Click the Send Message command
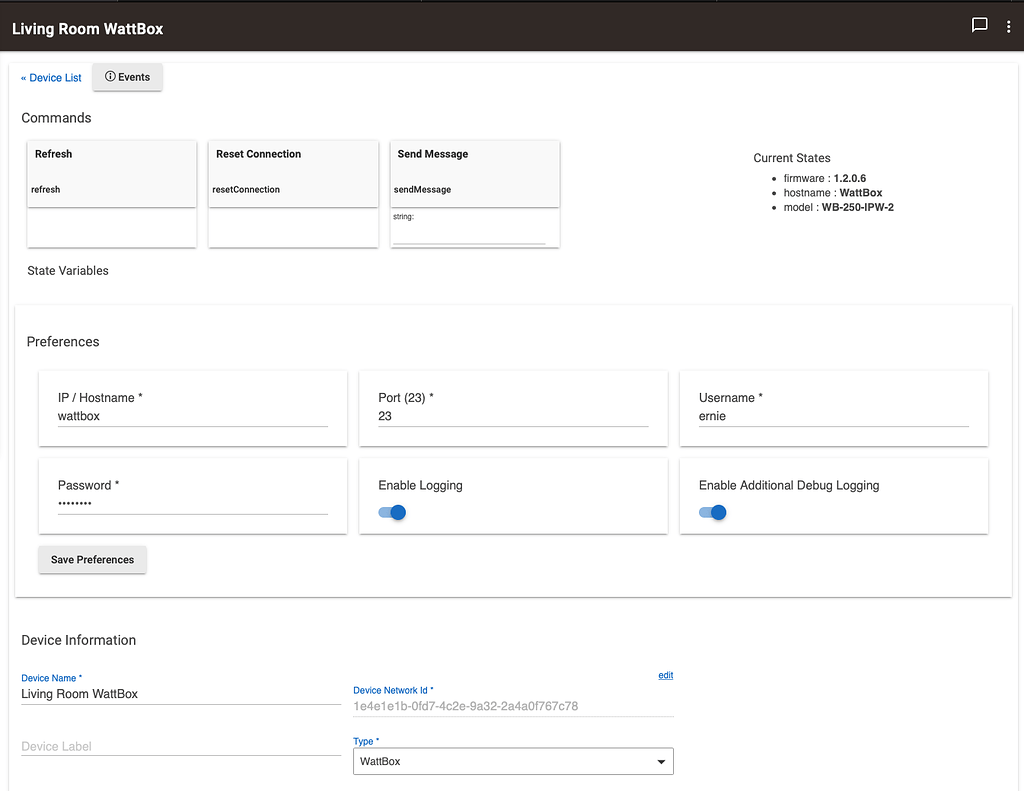The image size is (1024, 791). tap(474, 173)
